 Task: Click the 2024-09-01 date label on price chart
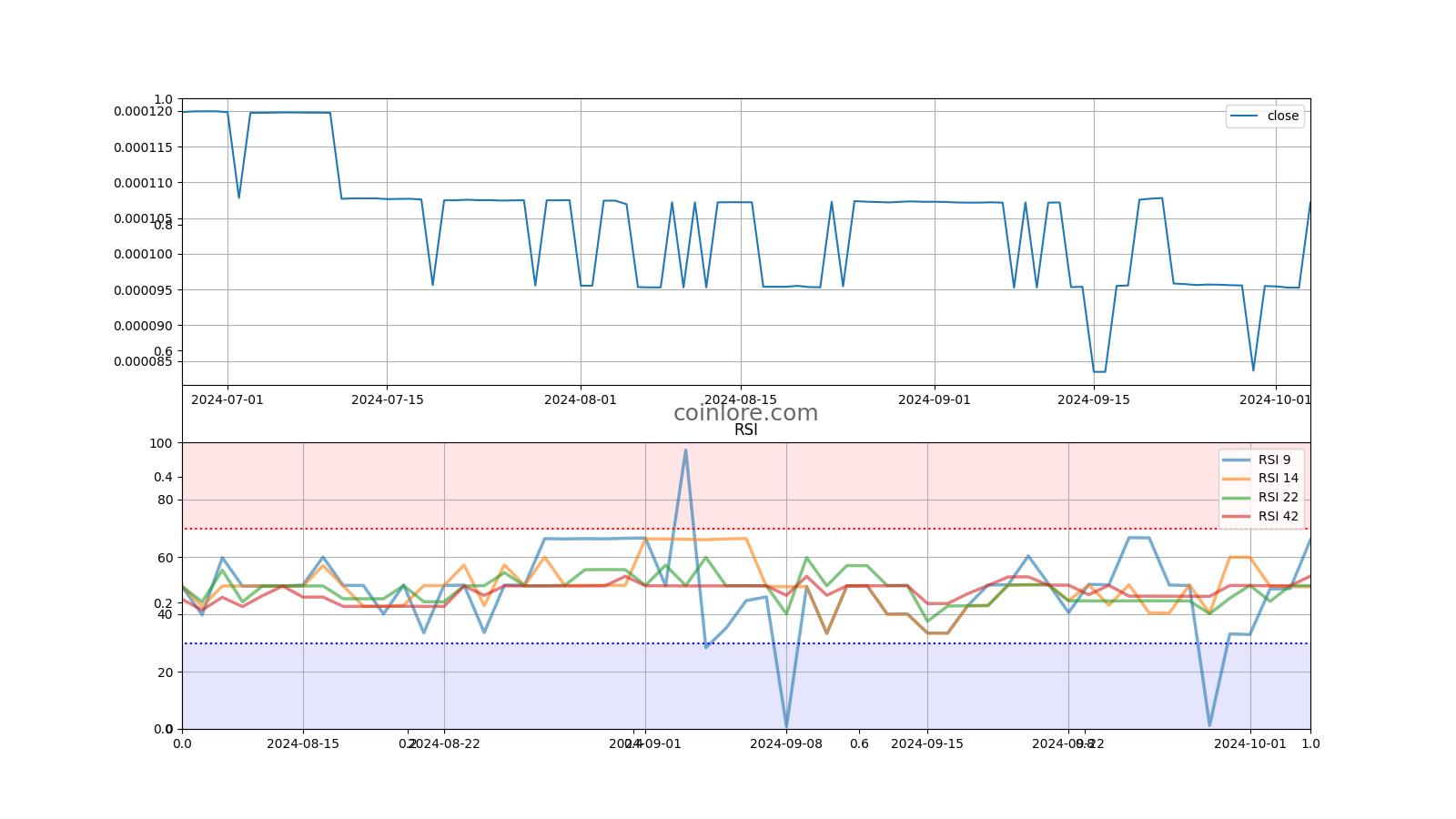pos(935,399)
